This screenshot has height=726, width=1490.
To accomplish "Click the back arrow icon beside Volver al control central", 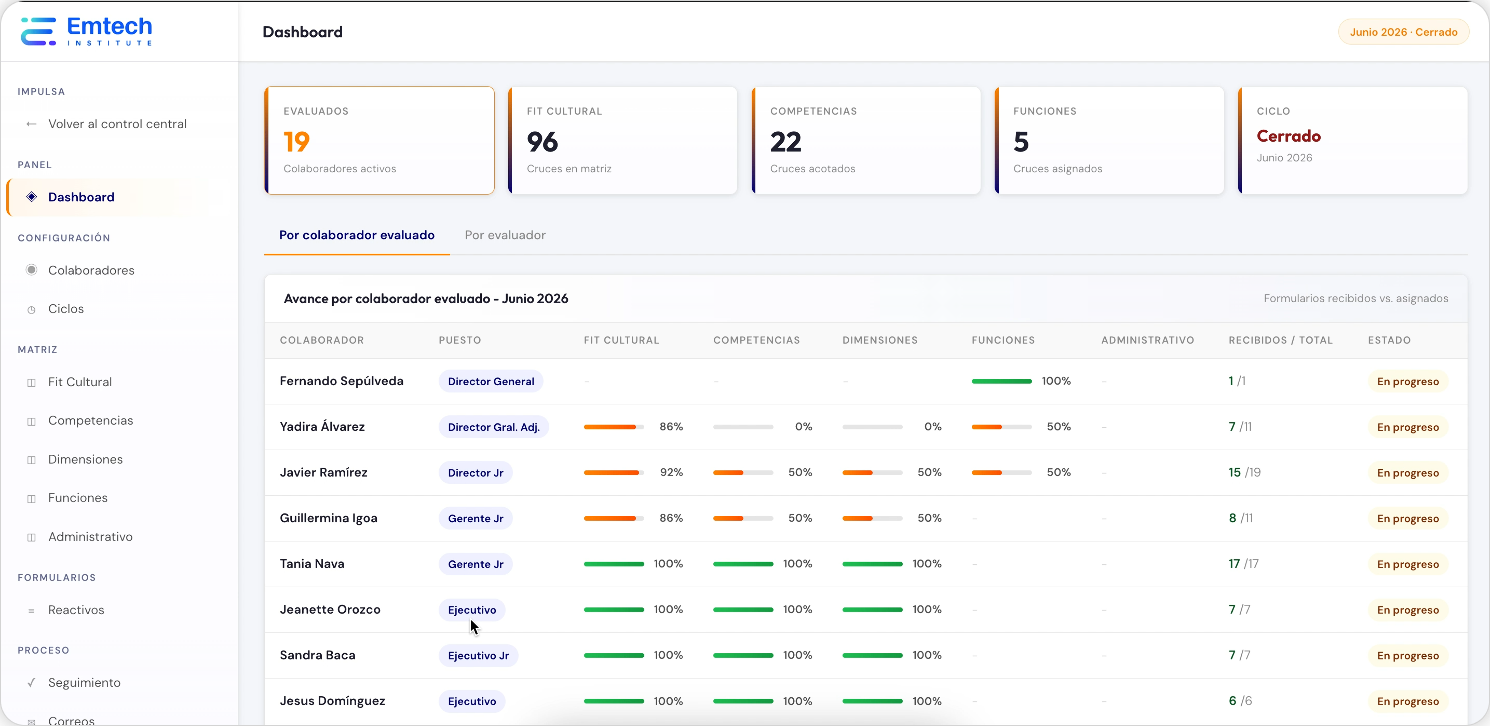I will pos(31,124).
